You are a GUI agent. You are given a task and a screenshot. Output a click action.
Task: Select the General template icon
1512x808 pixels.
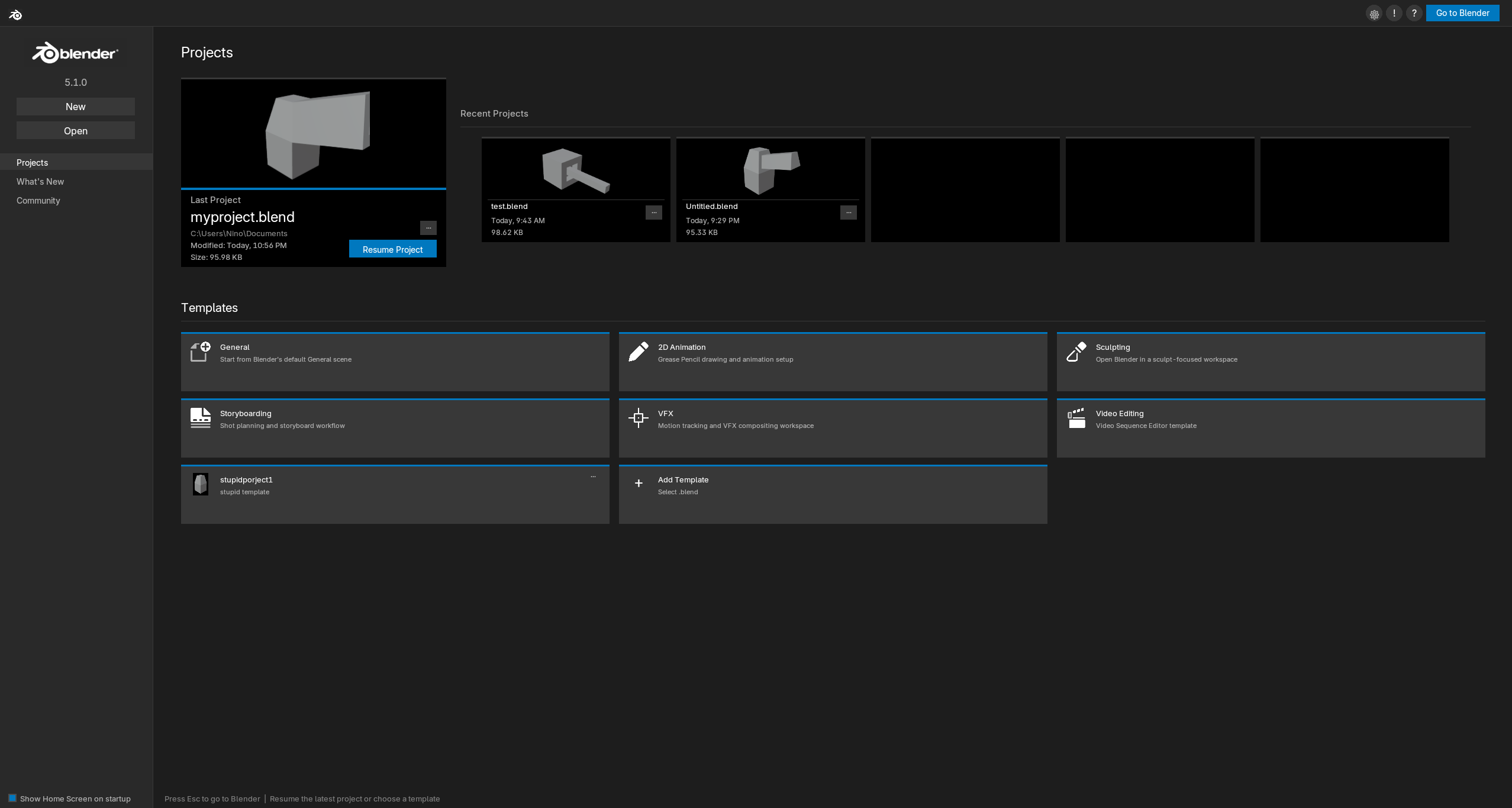(x=201, y=352)
